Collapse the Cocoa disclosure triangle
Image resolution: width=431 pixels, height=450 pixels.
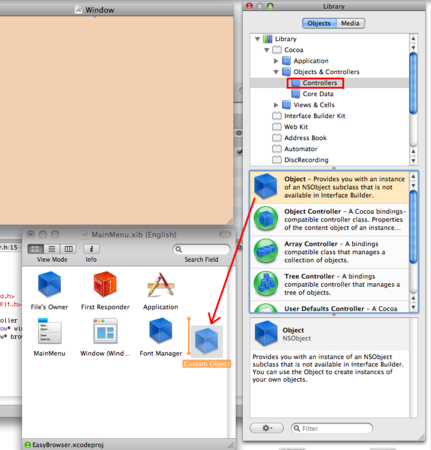click(267, 50)
